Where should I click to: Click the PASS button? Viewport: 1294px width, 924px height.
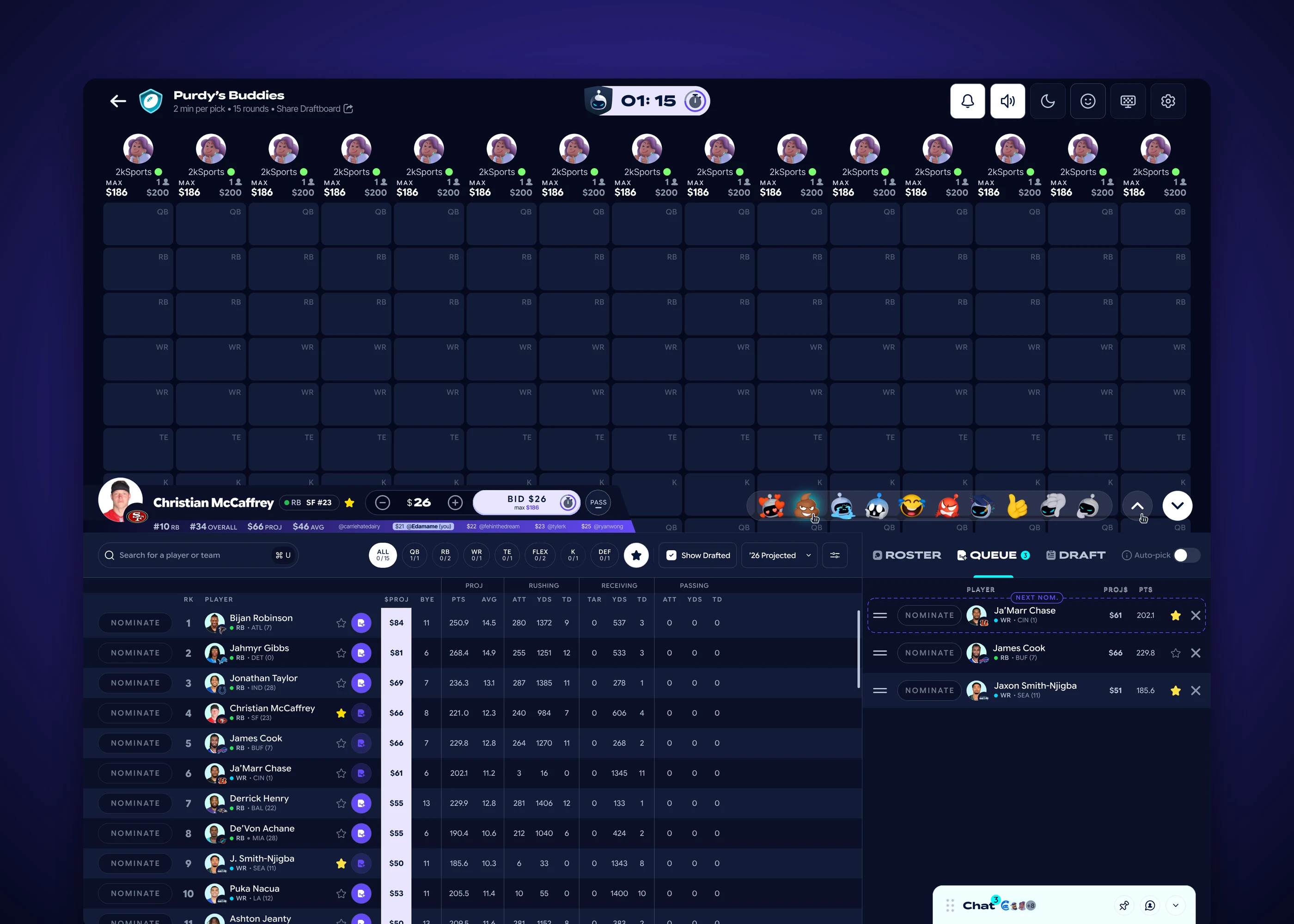coord(598,502)
